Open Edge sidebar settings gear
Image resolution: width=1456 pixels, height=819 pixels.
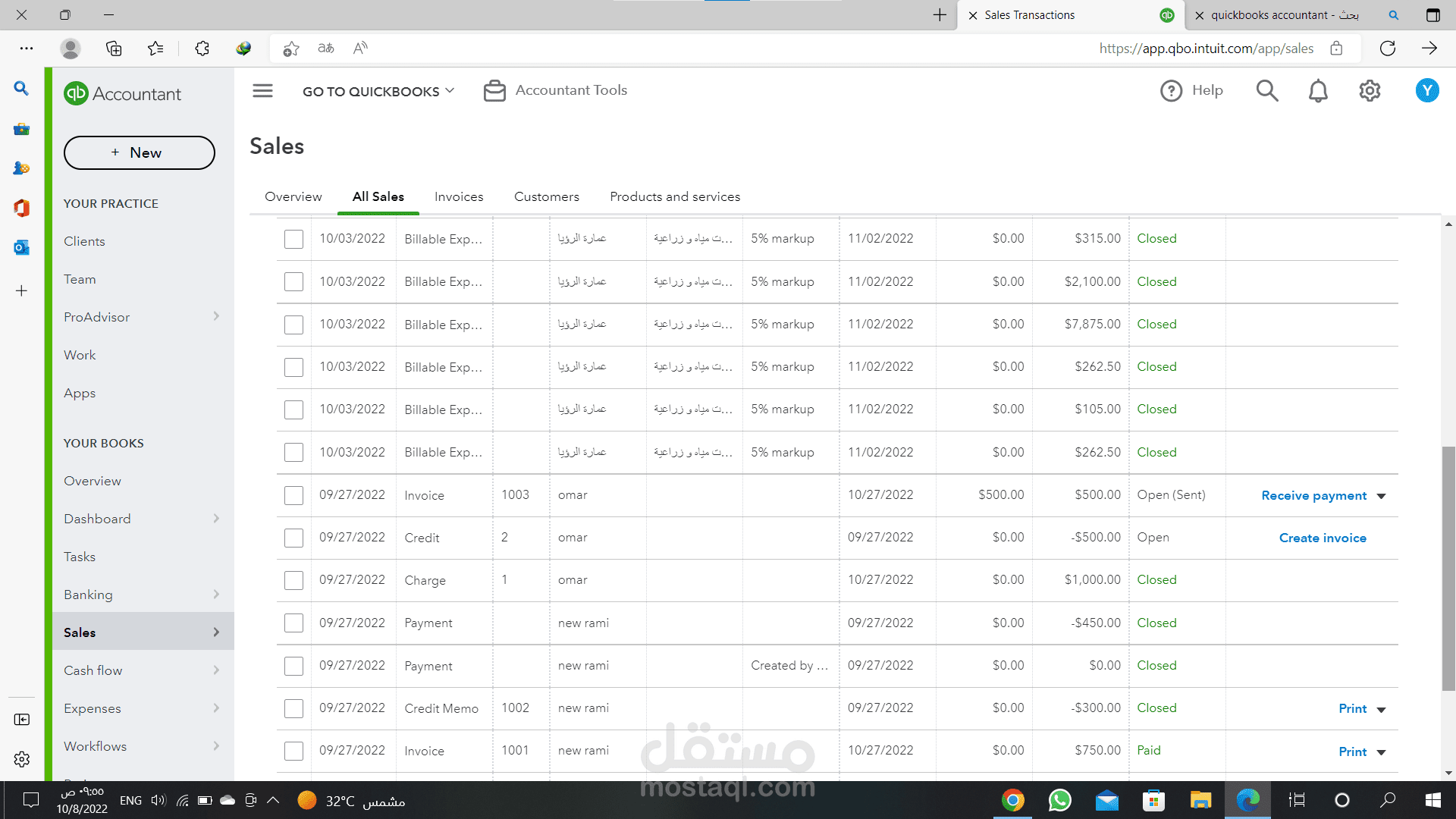[x=21, y=759]
